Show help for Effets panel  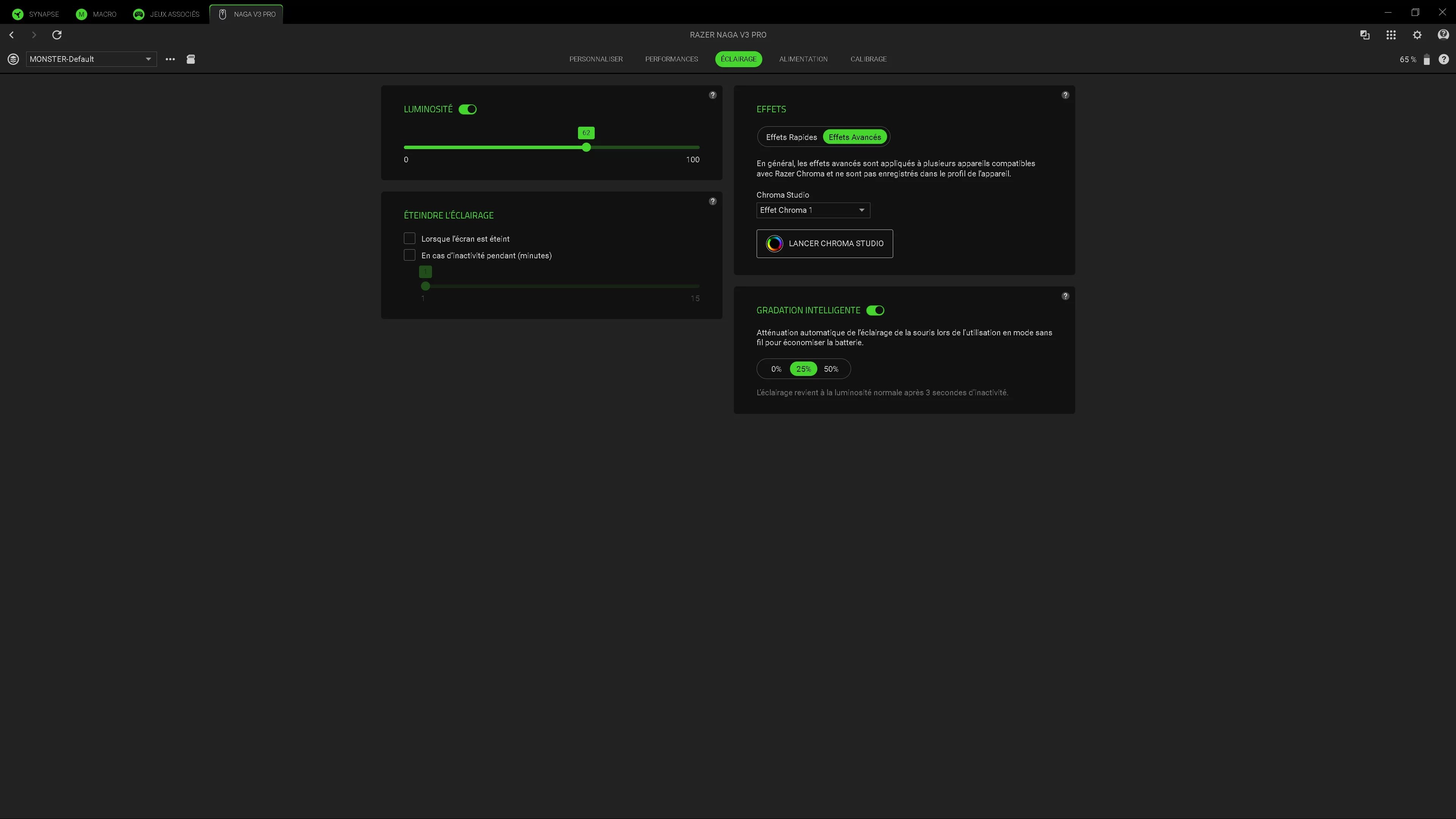coord(1065,95)
